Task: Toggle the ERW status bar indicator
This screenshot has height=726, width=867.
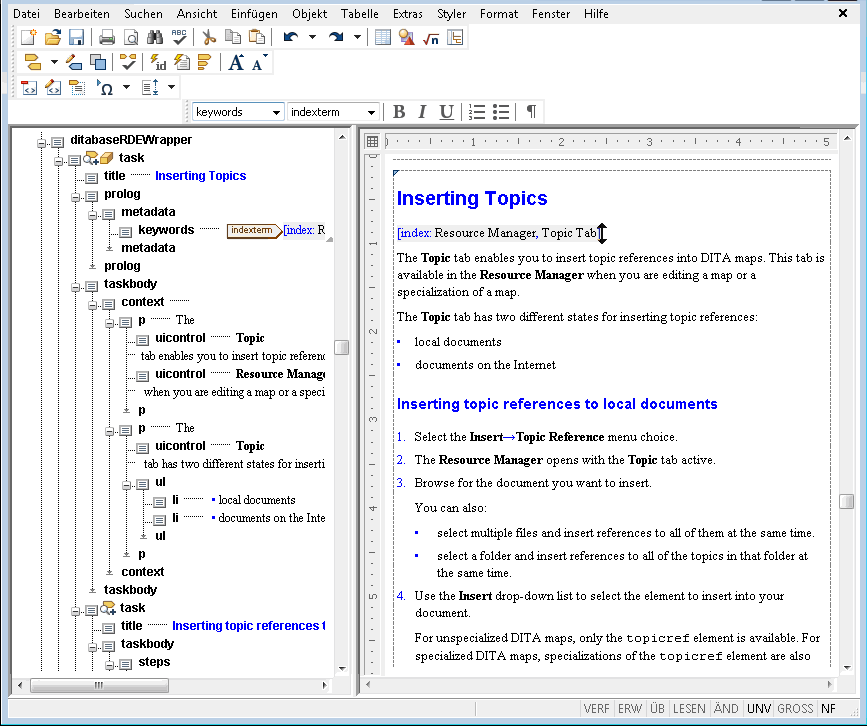Action: click(630, 709)
